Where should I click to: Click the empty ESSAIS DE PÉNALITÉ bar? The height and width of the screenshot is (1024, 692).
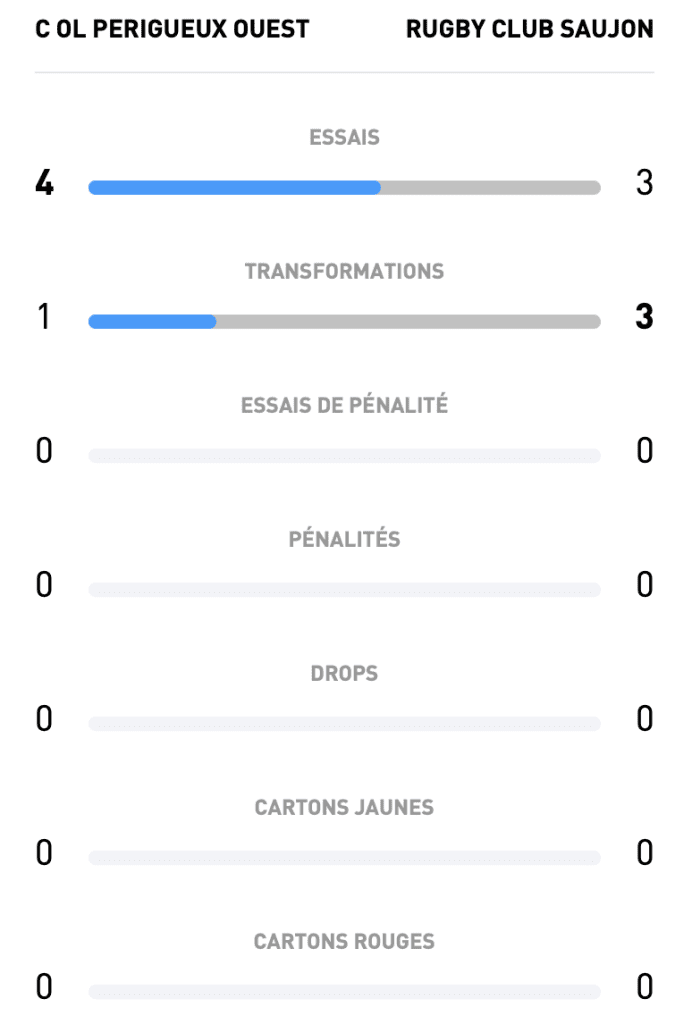coord(344,456)
